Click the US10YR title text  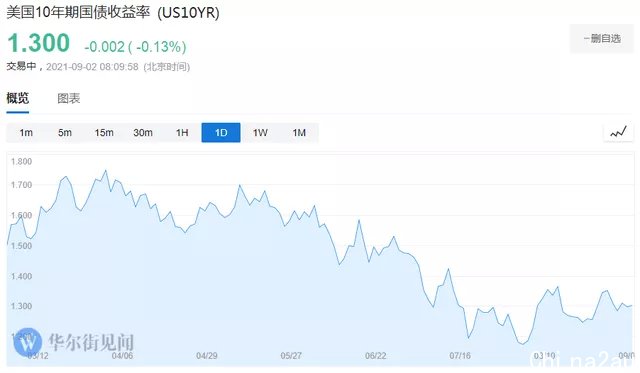tap(189, 13)
